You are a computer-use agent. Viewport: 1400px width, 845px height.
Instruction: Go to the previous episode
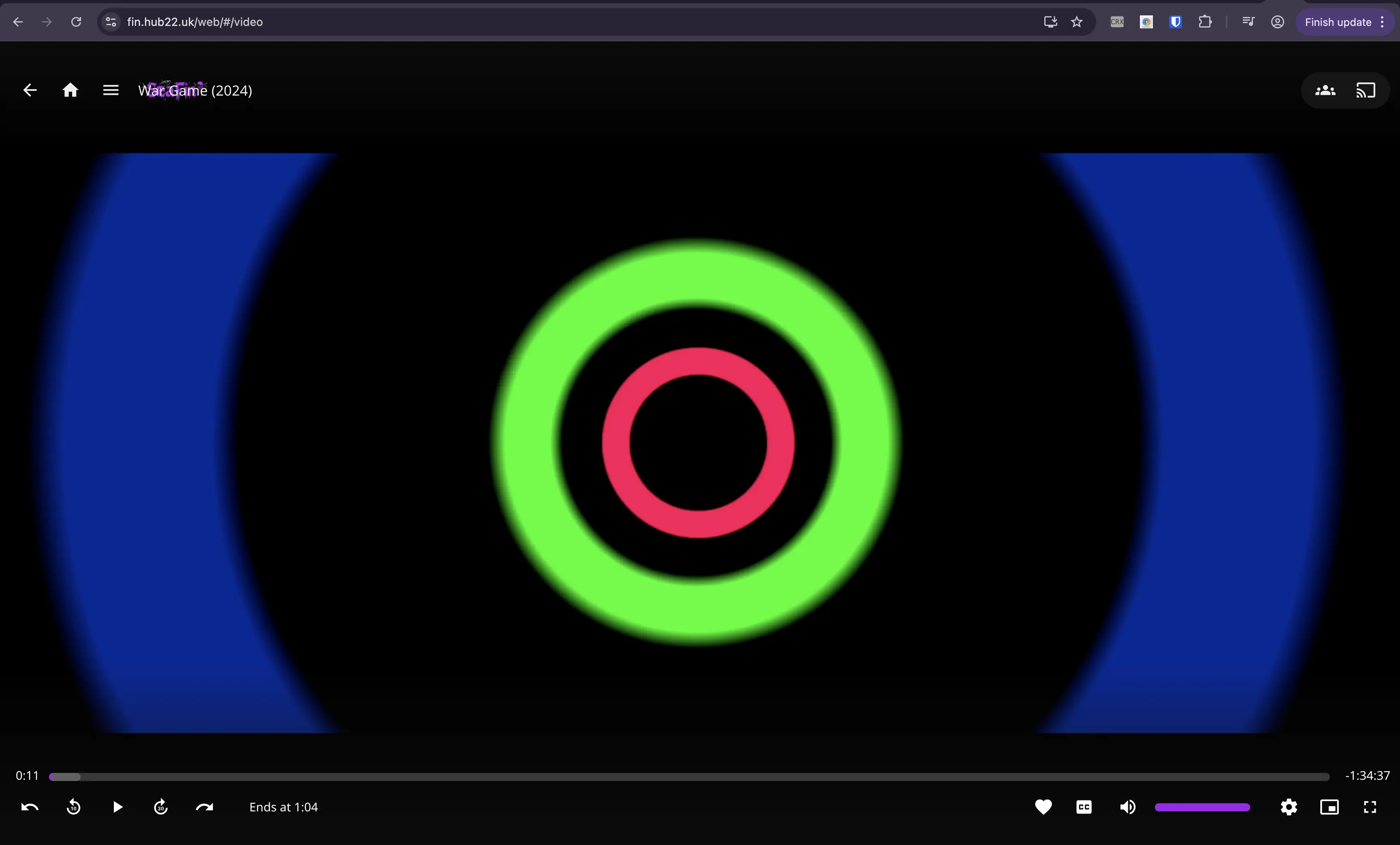pyautogui.click(x=29, y=807)
